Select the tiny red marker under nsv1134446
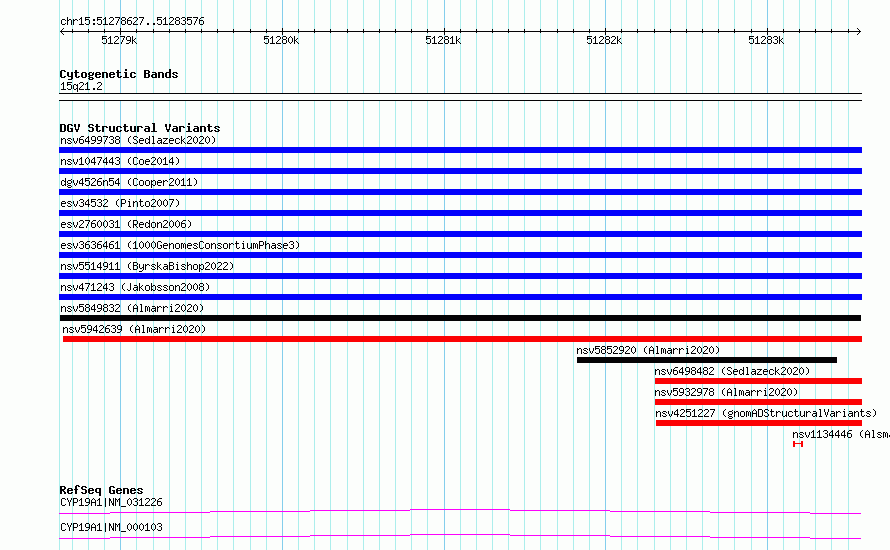 [x=798, y=444]
